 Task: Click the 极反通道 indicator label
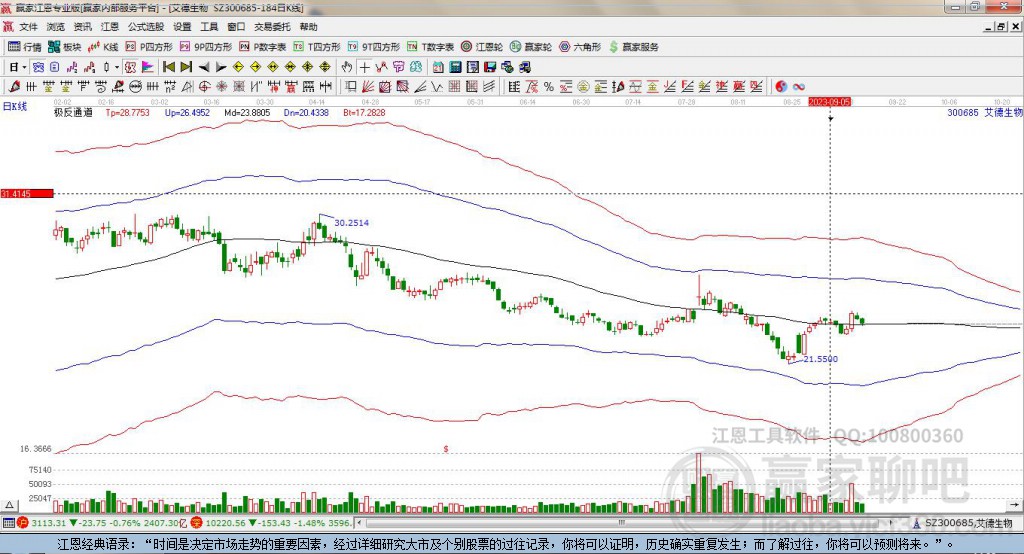coord(73,112)
